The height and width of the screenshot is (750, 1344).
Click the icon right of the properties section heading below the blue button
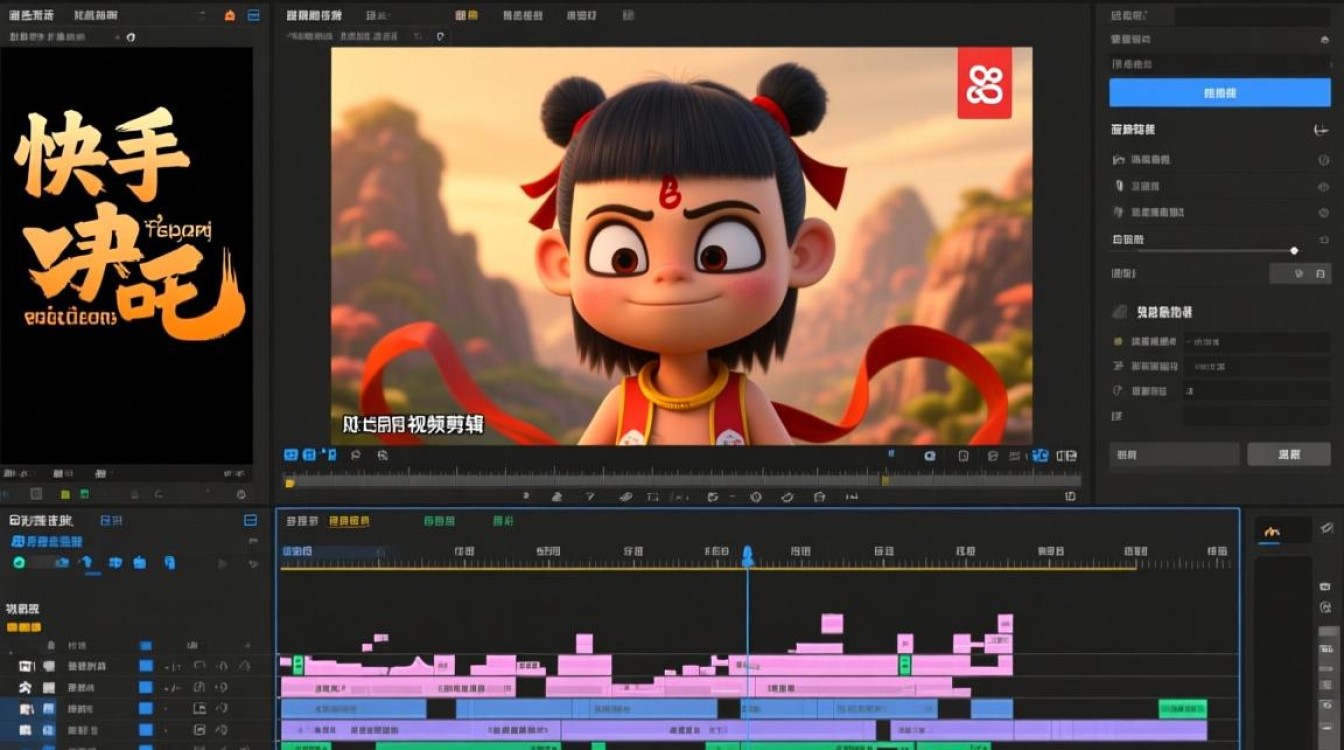coord(1319,130)
